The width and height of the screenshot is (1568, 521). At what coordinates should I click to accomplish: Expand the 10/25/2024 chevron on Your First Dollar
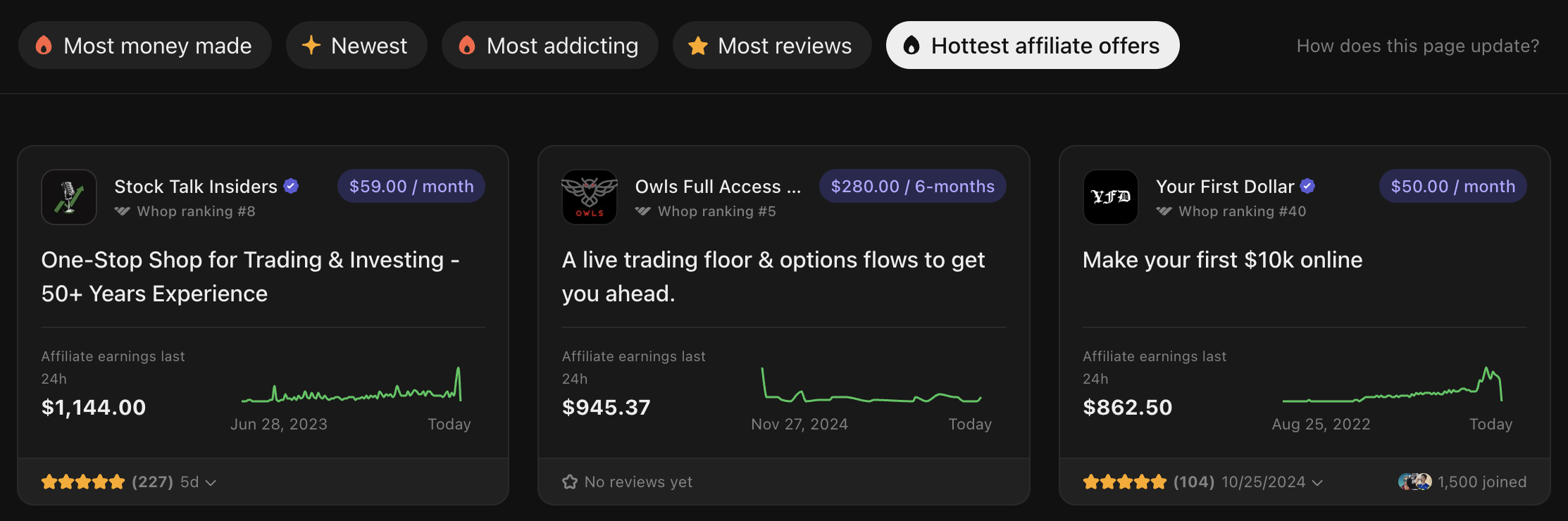(x=1318, y=482)
